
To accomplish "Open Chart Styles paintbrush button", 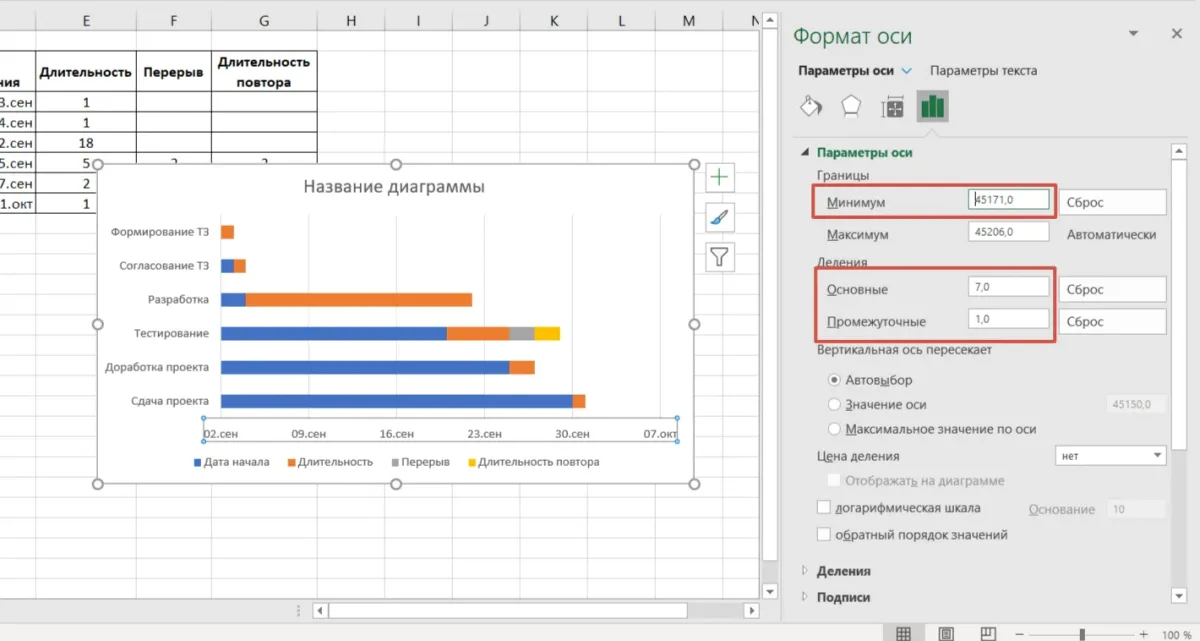I will click(x=719, y=217).
